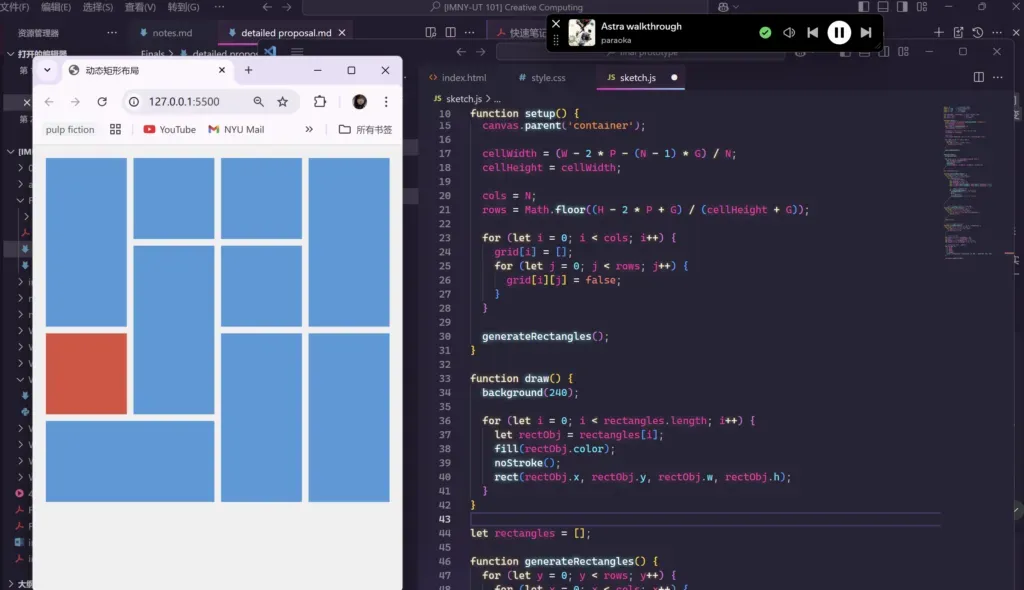Open the Chrome extensions puzzle icon
This screenshot has height=590, width=1024.
click(x=319, y=101)
